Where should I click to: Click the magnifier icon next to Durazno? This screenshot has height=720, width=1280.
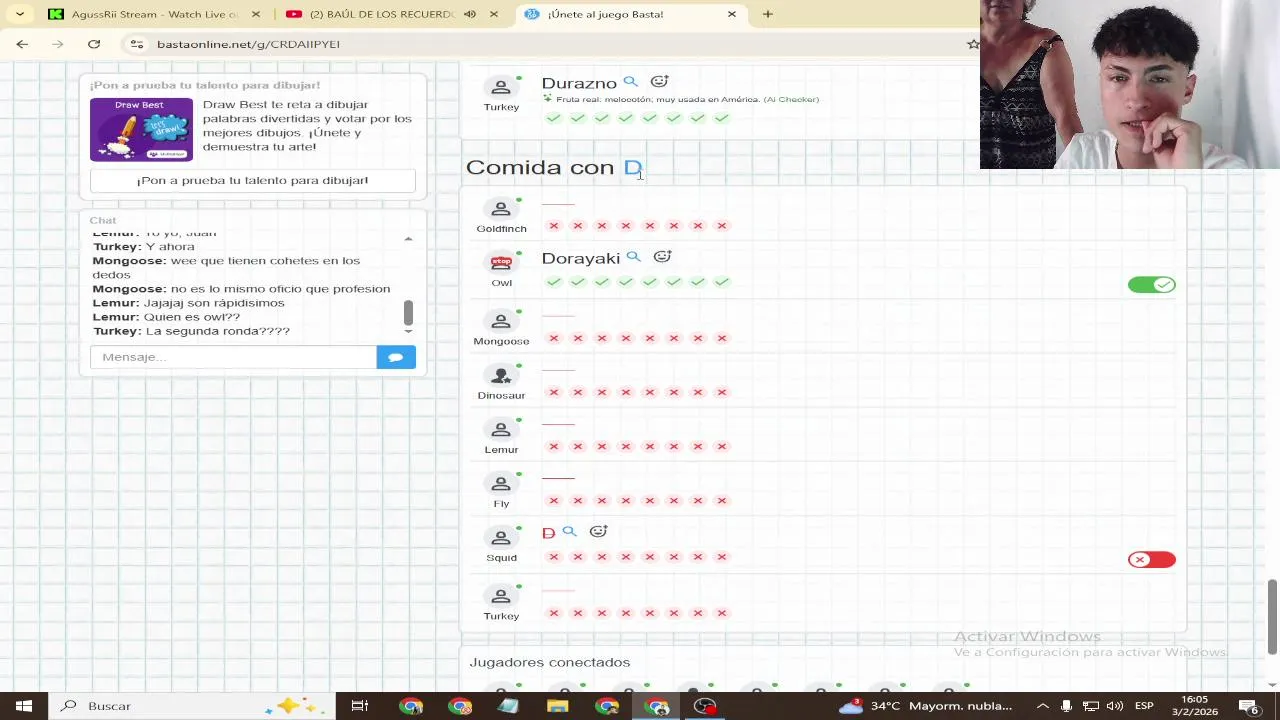(630, 82)
